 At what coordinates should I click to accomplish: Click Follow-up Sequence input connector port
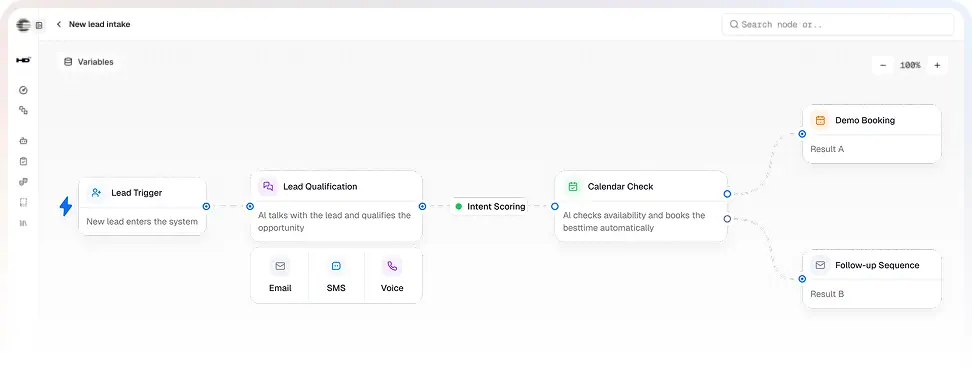(802, 279)
